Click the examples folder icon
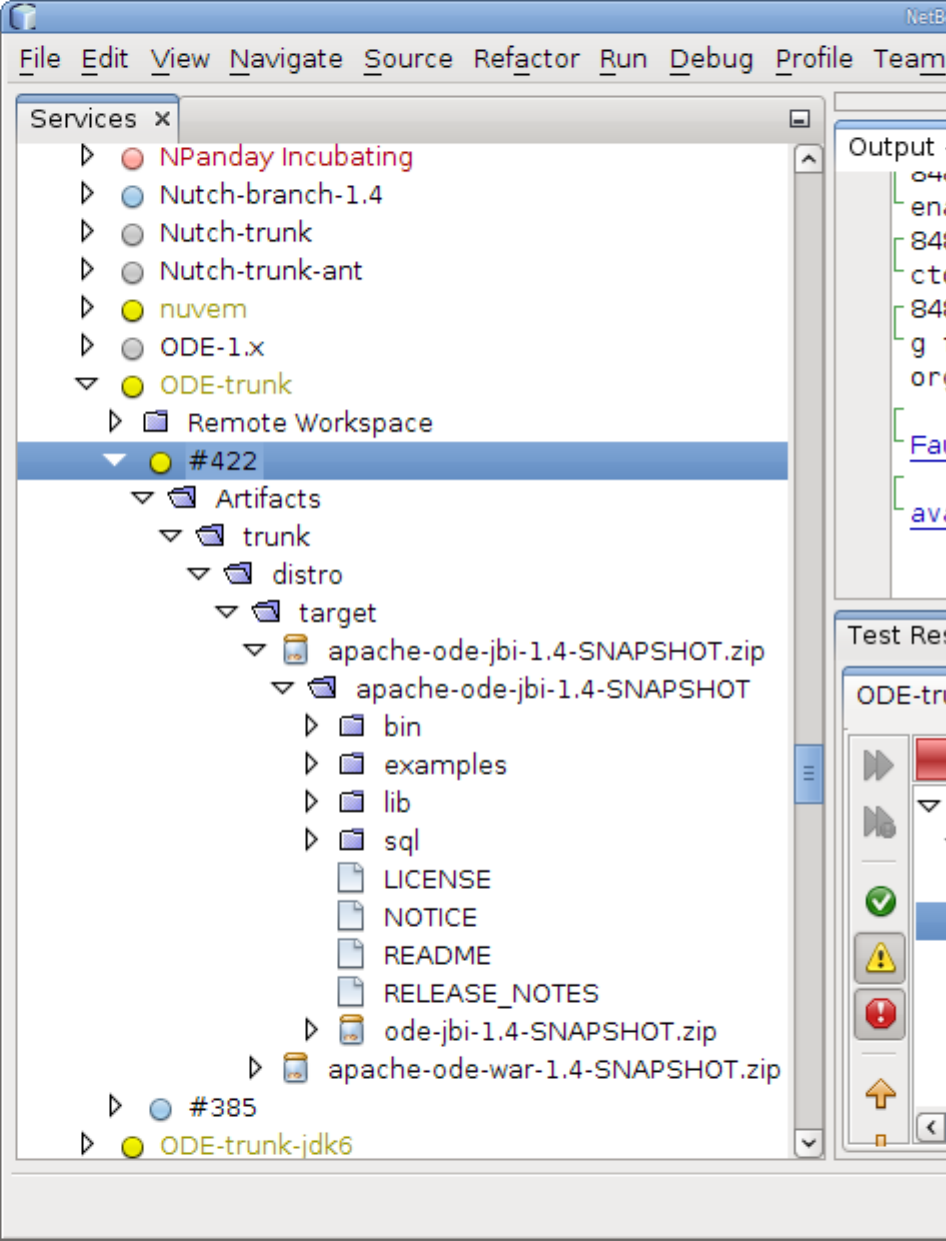 351,764
